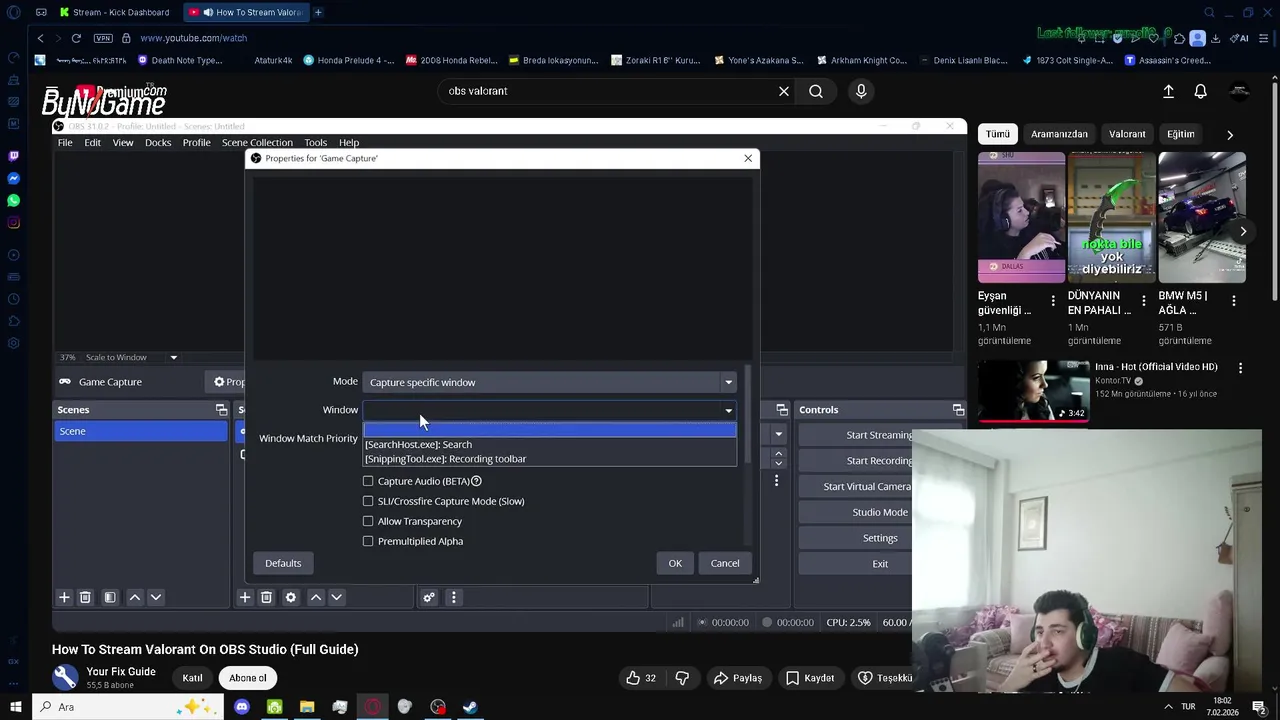Enable SLI/Crossfire Capture Mode checkbox

368,501
